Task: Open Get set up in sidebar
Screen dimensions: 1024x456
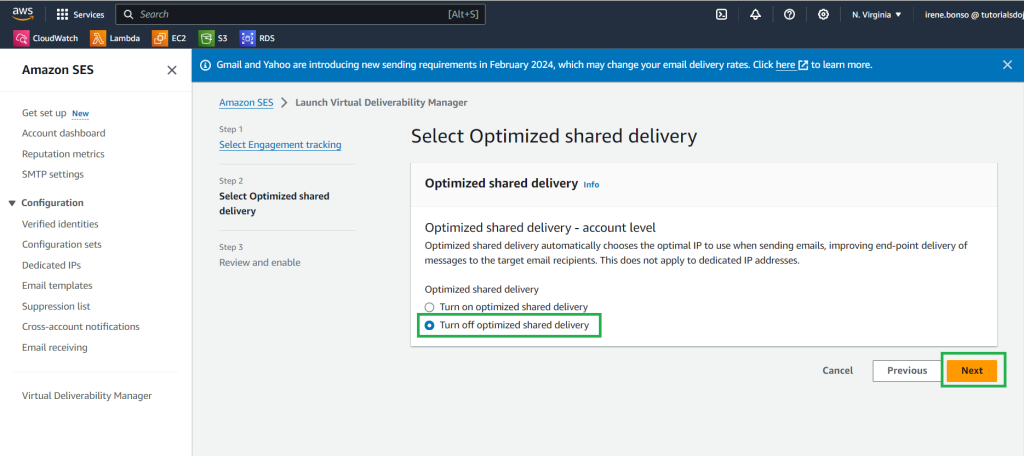Action: (44, 113)
